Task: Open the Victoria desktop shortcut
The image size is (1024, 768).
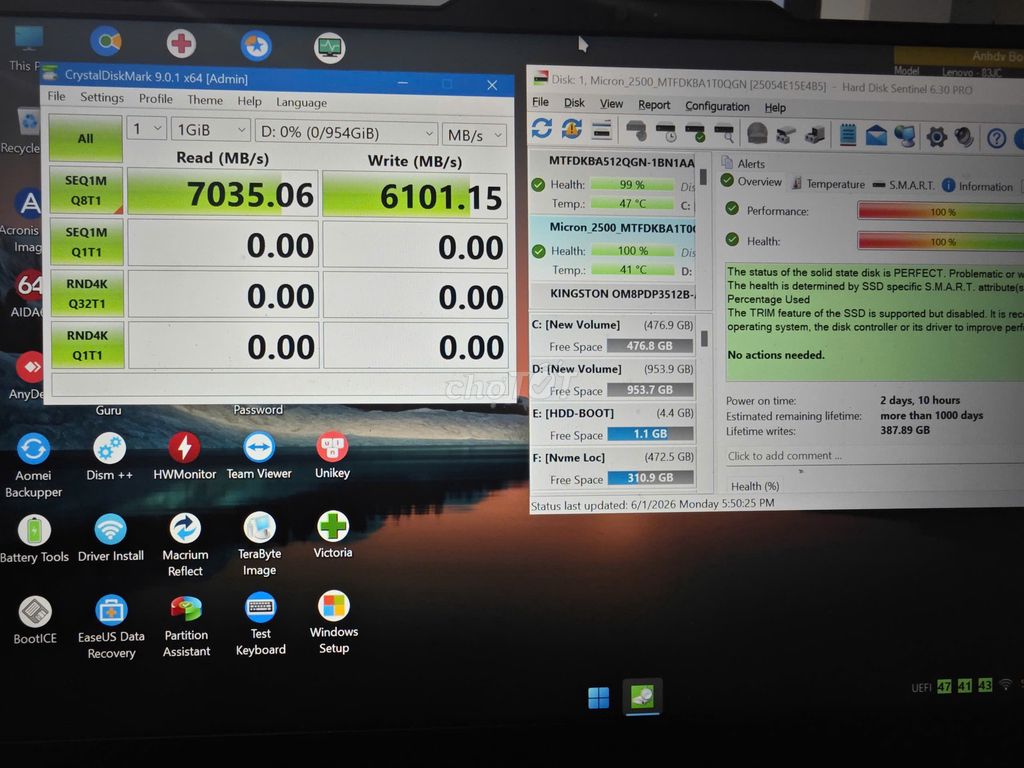Action: click(332, 535)
